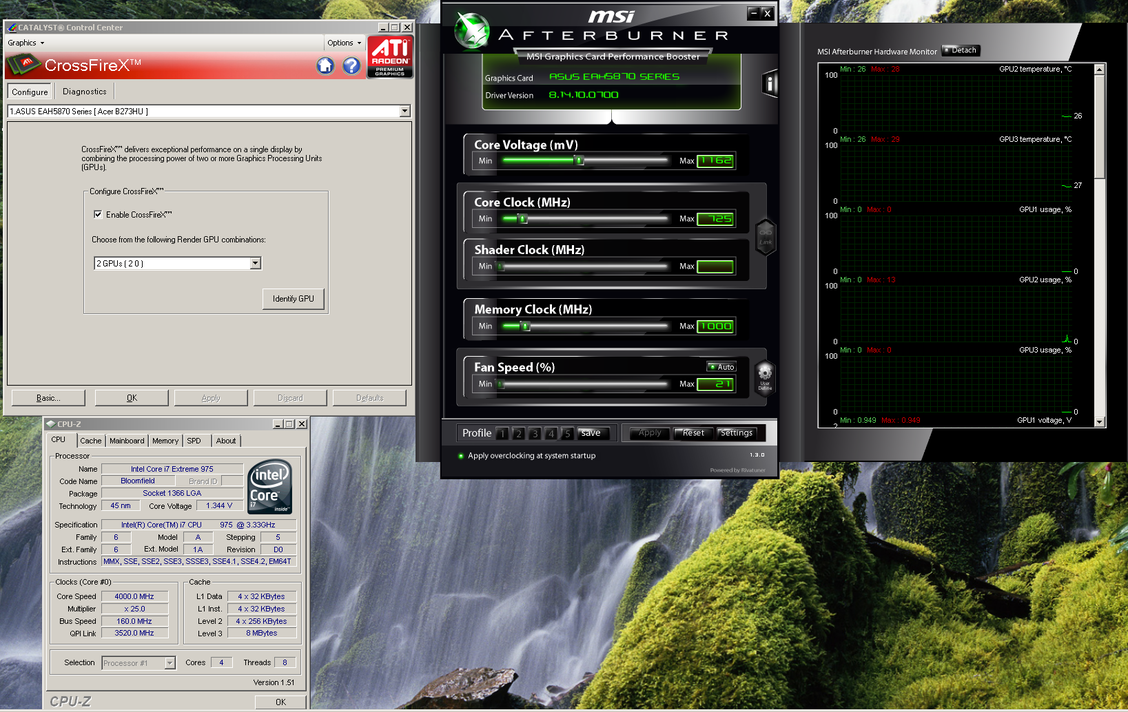Switch to the Diagnostics tab

point(84,91)
